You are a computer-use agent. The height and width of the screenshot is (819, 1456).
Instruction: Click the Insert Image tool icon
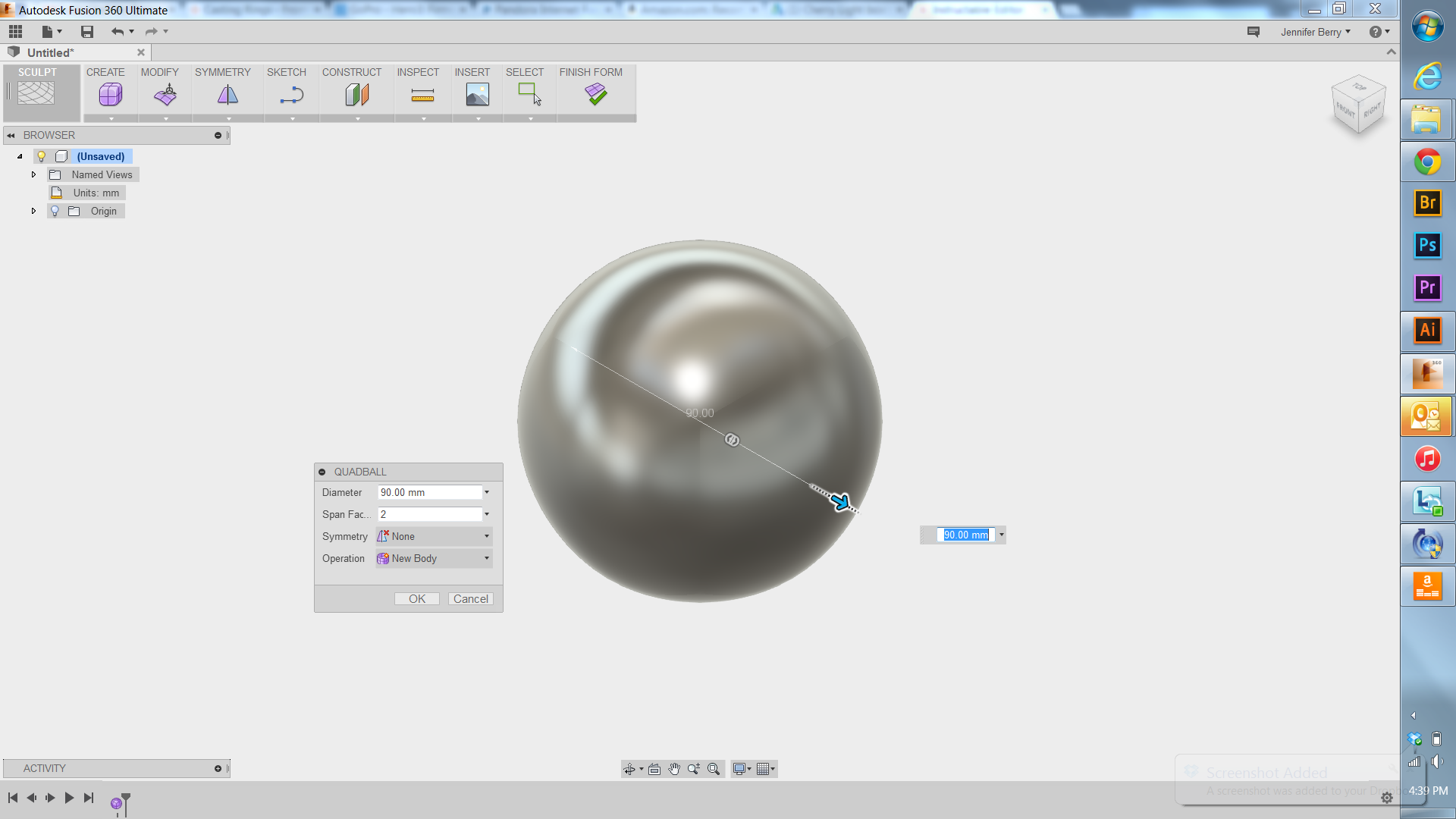tap(477, 93)
